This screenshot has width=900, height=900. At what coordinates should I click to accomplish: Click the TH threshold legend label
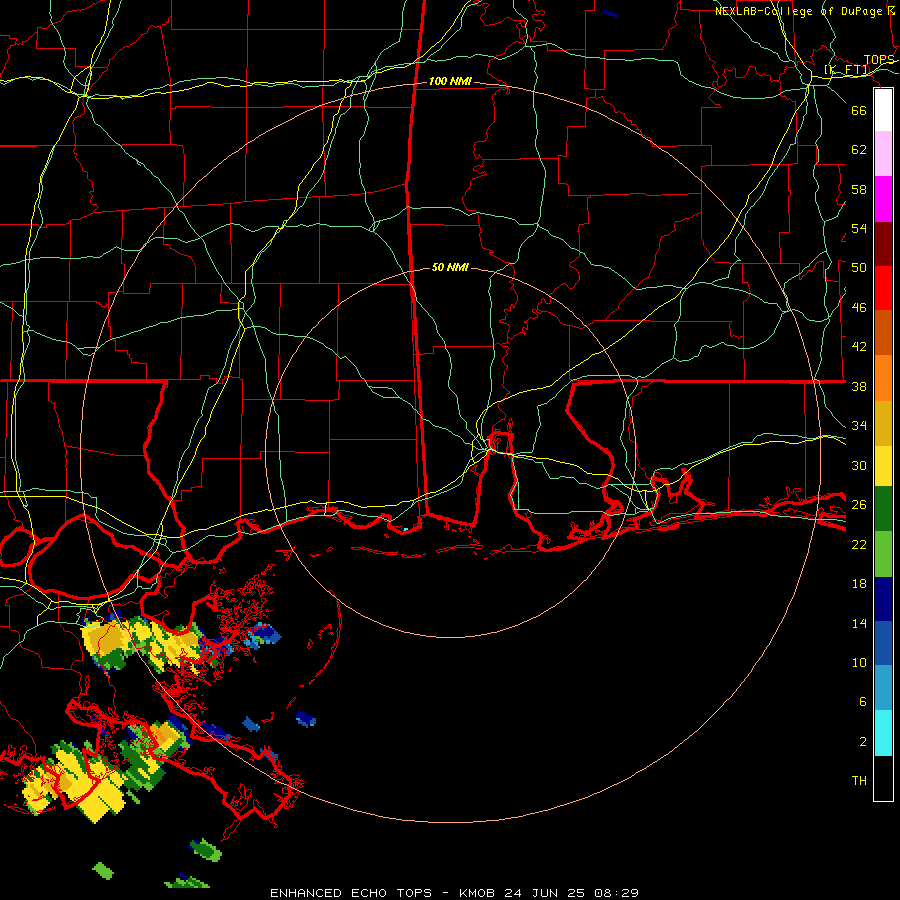(859, 781)
